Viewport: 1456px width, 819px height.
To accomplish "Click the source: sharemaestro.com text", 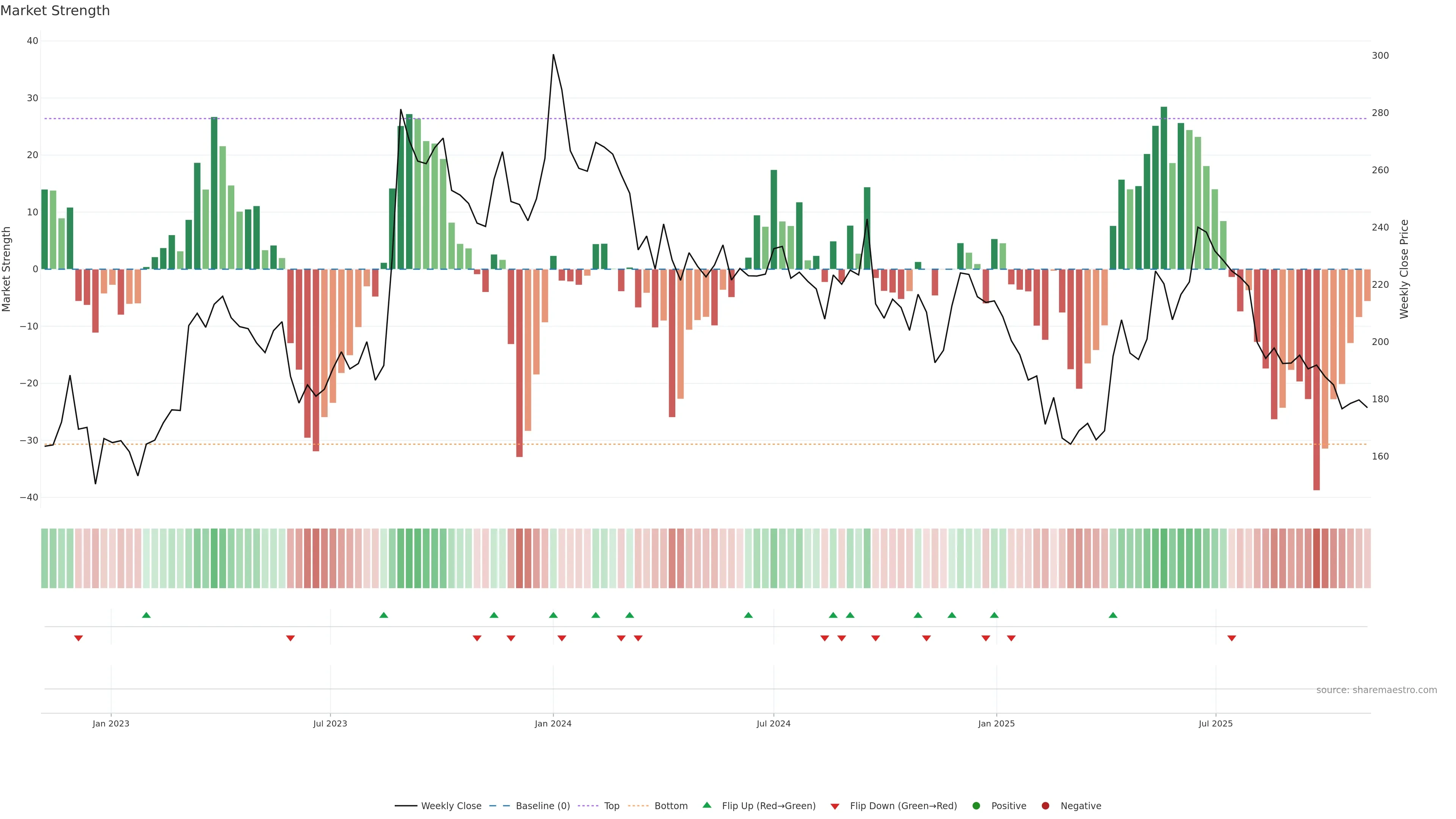I will [x=1376, y=690].
